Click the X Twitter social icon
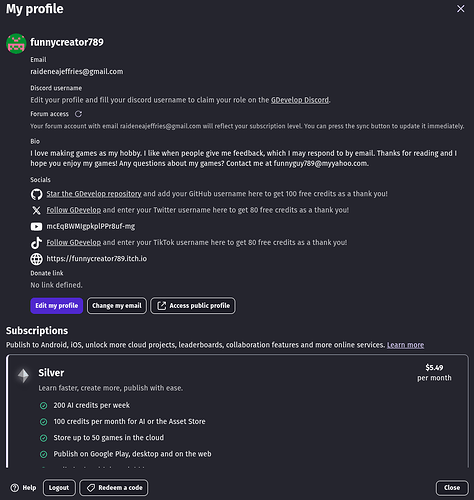The image size is (474, 500). (36, 210)
